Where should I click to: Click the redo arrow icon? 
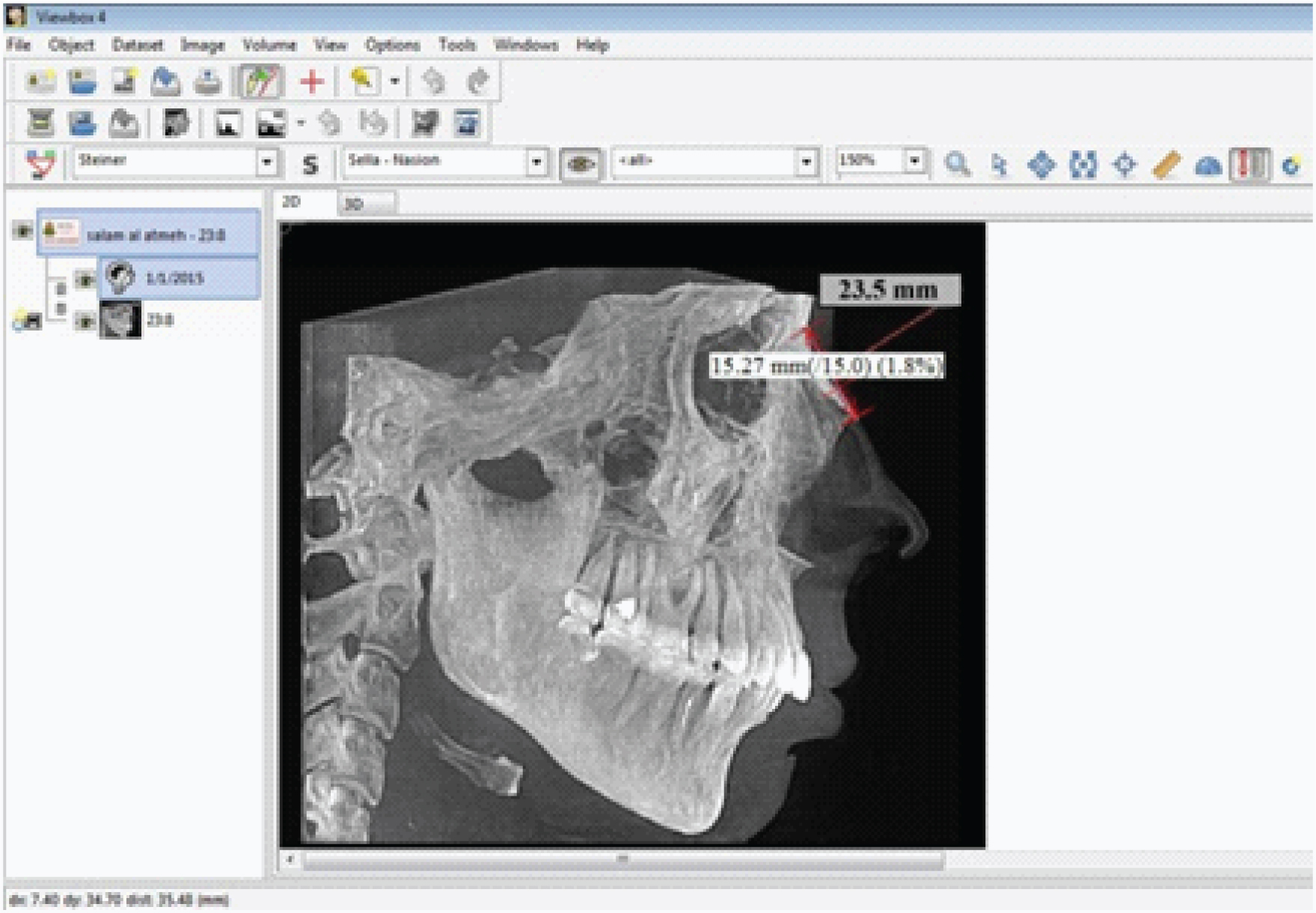[x=477, y=82]
